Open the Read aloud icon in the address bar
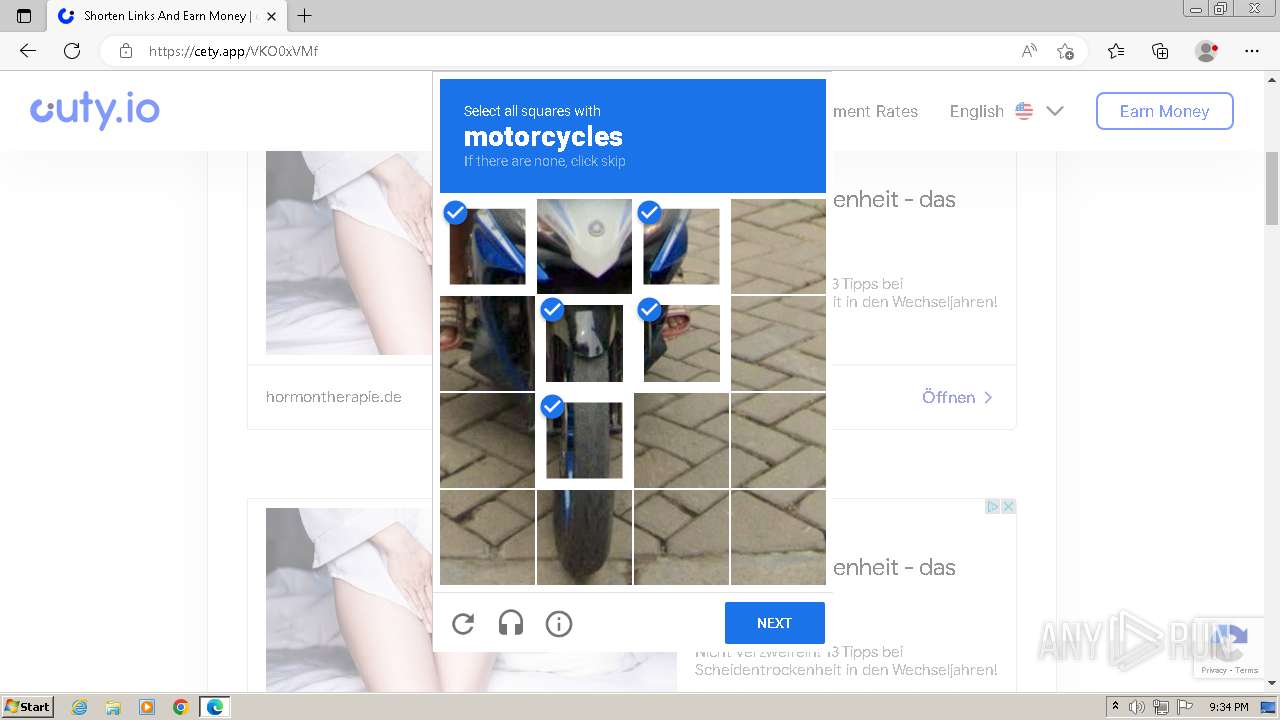The width and height of the screenshot is (1280, 720). click(1029, 51)
